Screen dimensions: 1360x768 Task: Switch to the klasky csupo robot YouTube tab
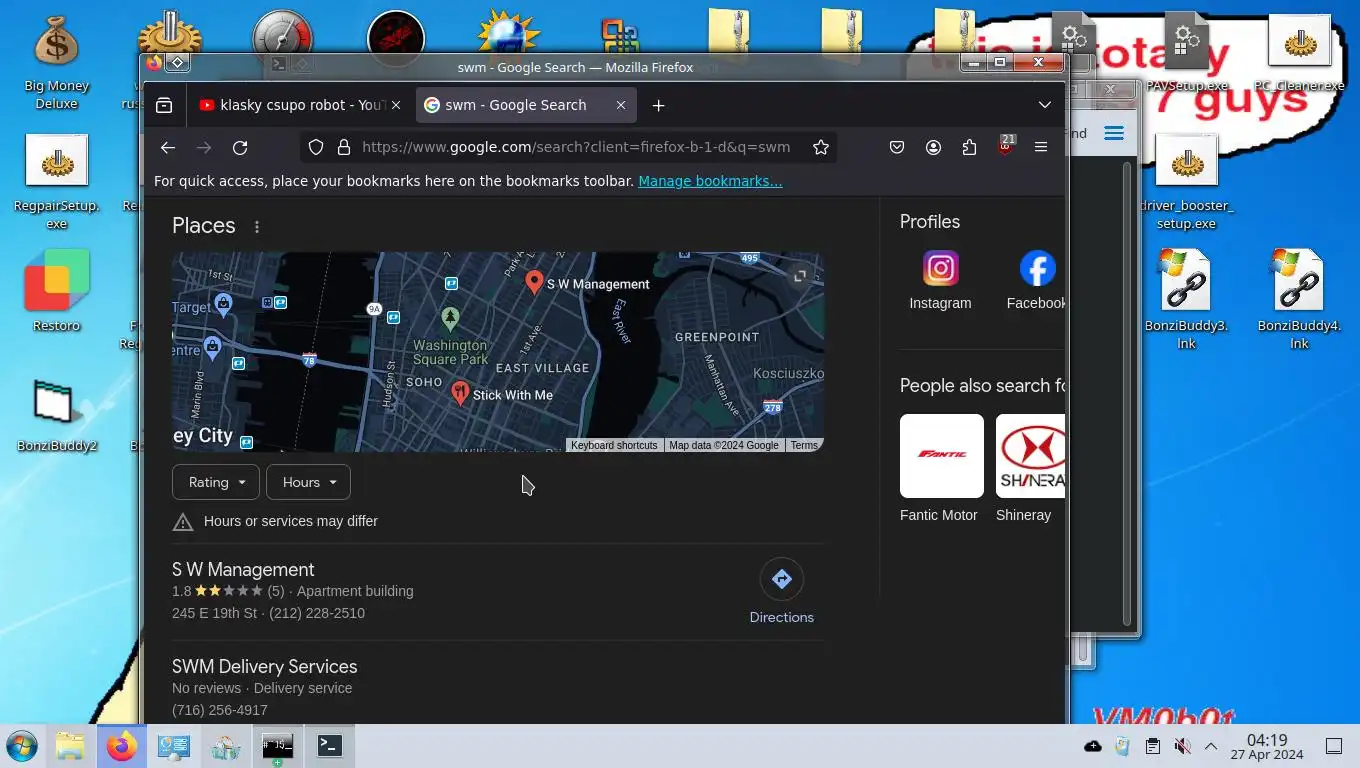[x=300, y=105]
